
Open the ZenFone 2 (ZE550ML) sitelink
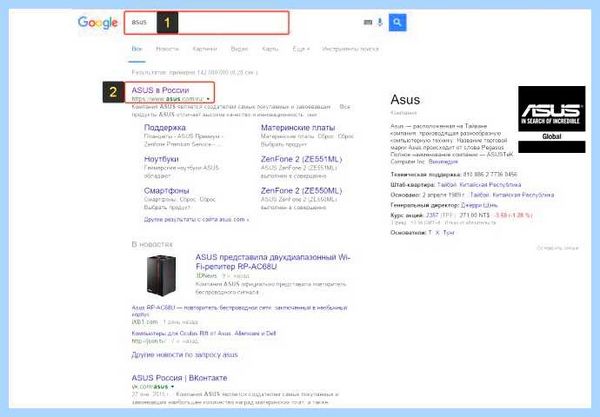coord(301,190)
